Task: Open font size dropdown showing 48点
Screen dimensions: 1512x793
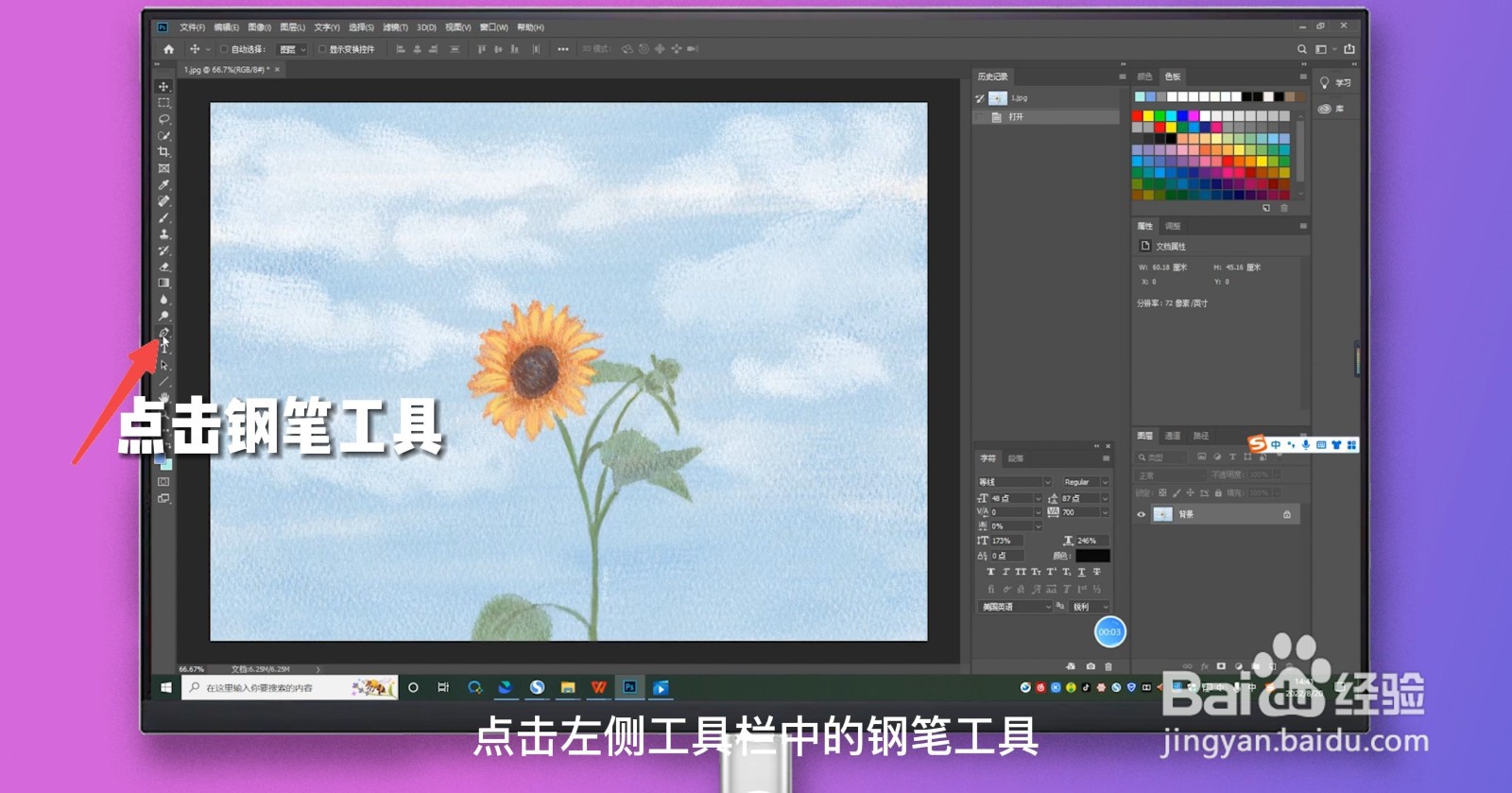Action: [x=1016, y=498]
